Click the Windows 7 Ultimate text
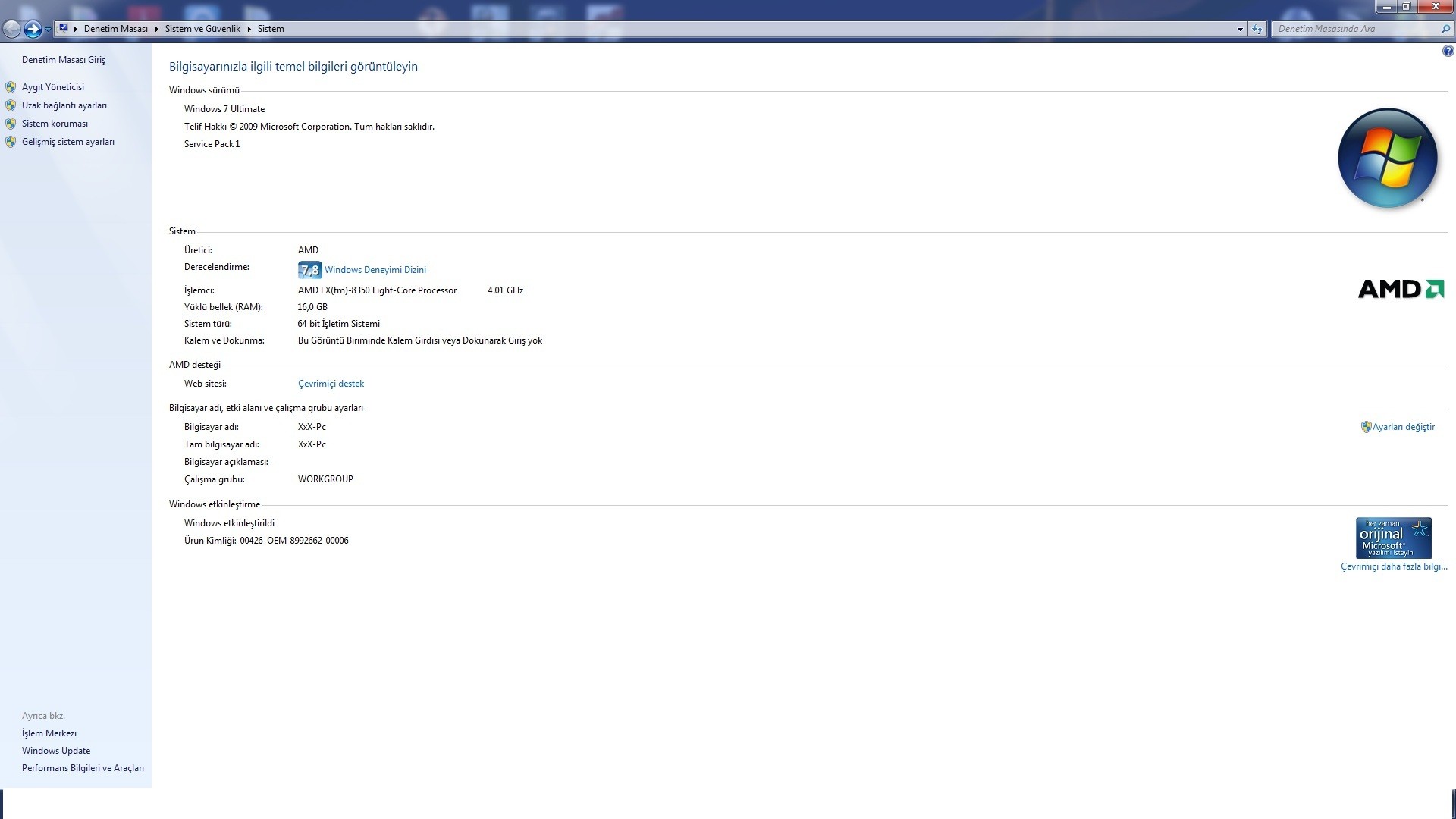The image size is (1456, 819). [x=224, y=109]
